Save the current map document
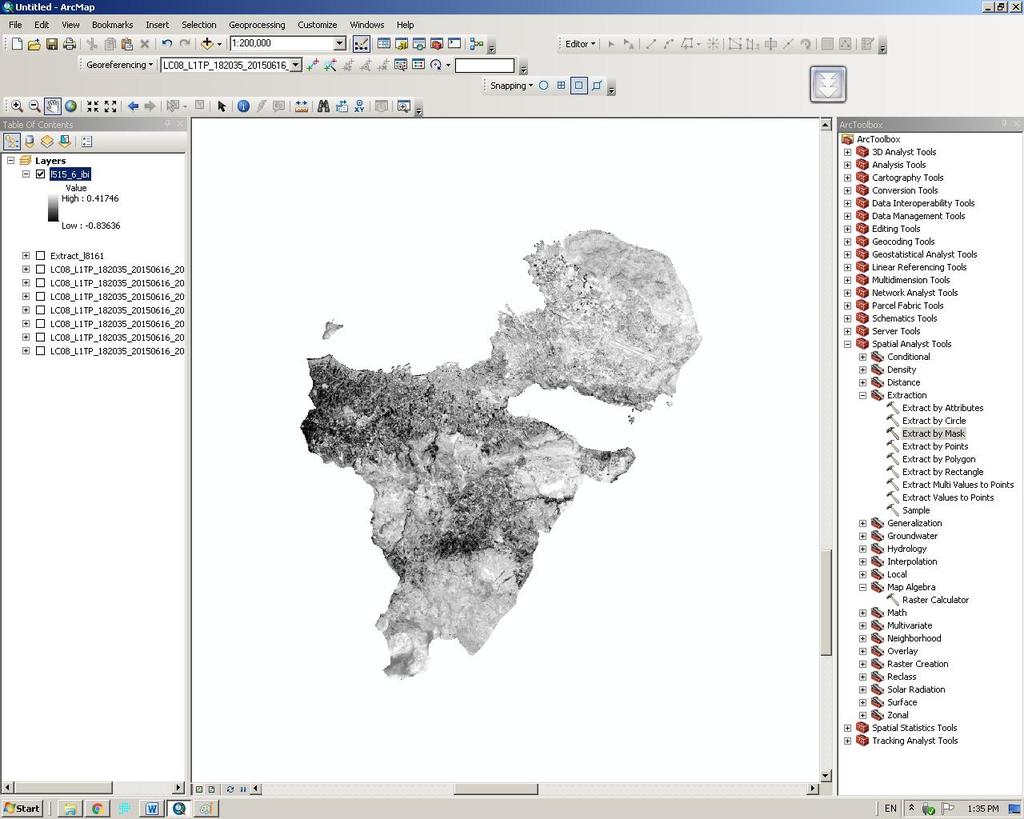Image resolution: width=1024 pixels, height=819 pixels. pos(52,44)
